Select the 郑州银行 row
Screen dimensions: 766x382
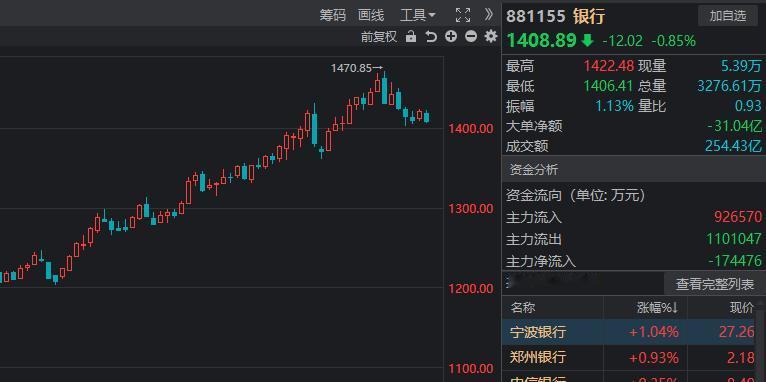coord(634,357)
